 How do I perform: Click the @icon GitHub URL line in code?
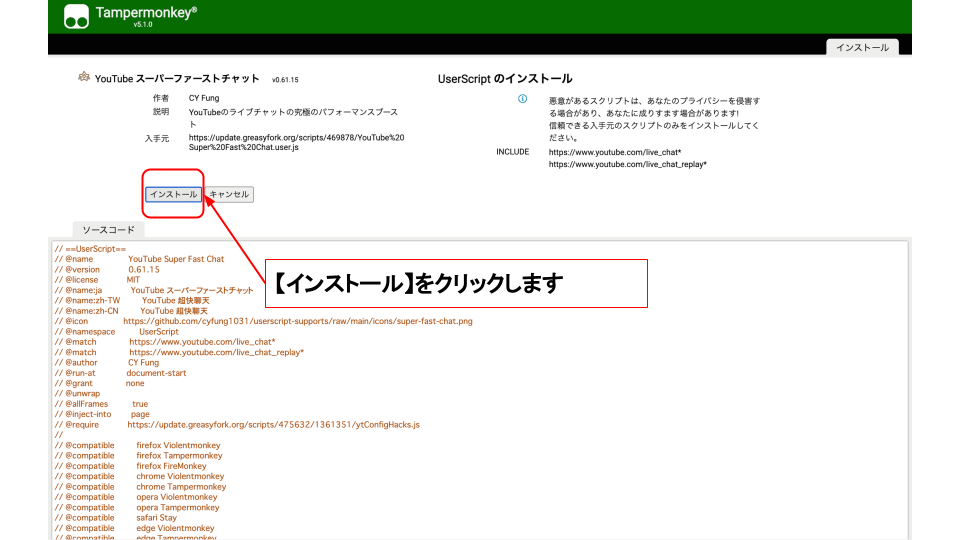297,321
